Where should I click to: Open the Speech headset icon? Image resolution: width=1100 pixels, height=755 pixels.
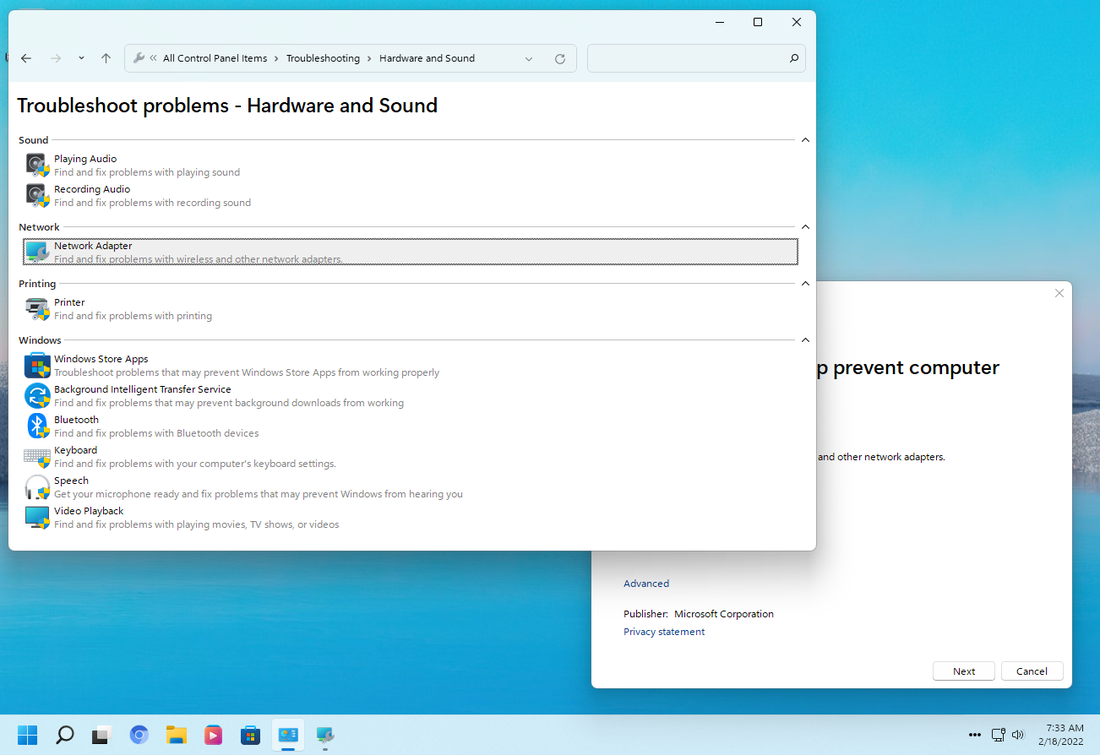click(x=37, y=487)
